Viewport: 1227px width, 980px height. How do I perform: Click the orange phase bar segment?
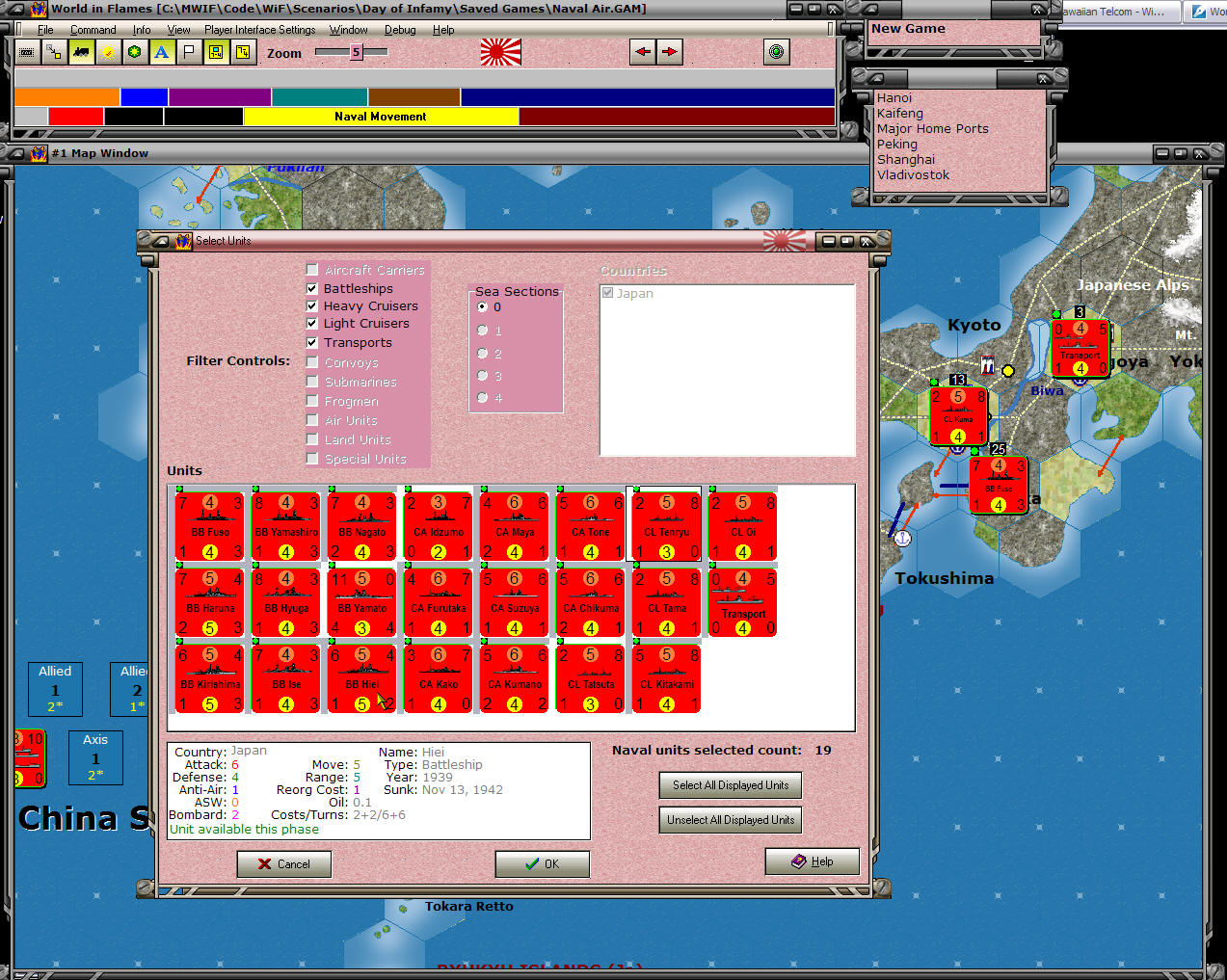[x=67, y=96]
